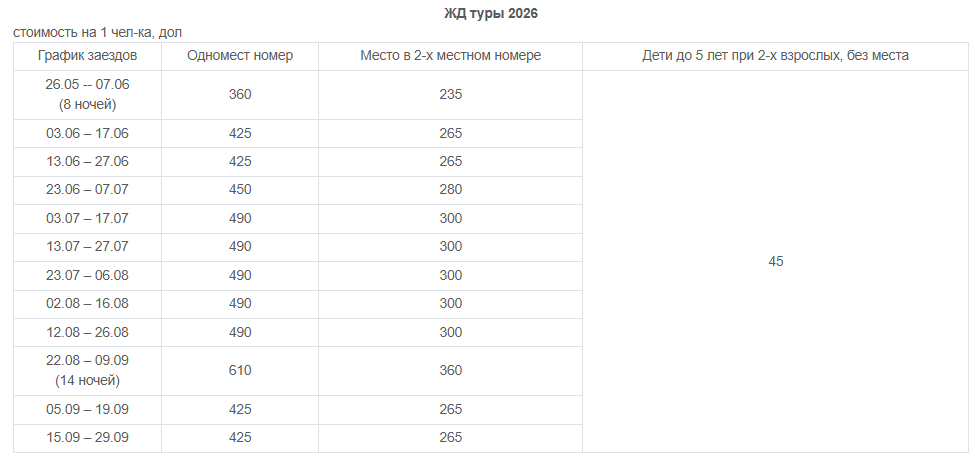
Task: Click the single room price 450
Action: [240, 190]
